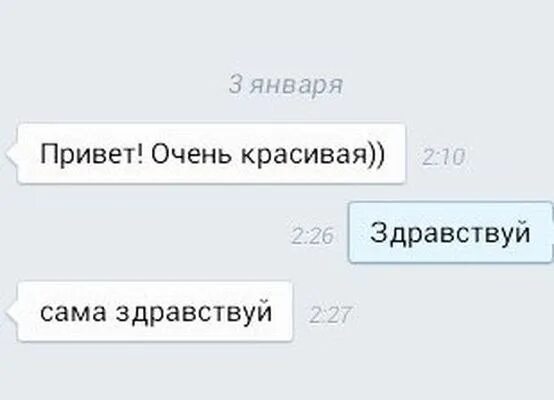This screenshot has width=554, height=400.
Task: Click the 2:27 message timestamp
Action: [331, 314]
